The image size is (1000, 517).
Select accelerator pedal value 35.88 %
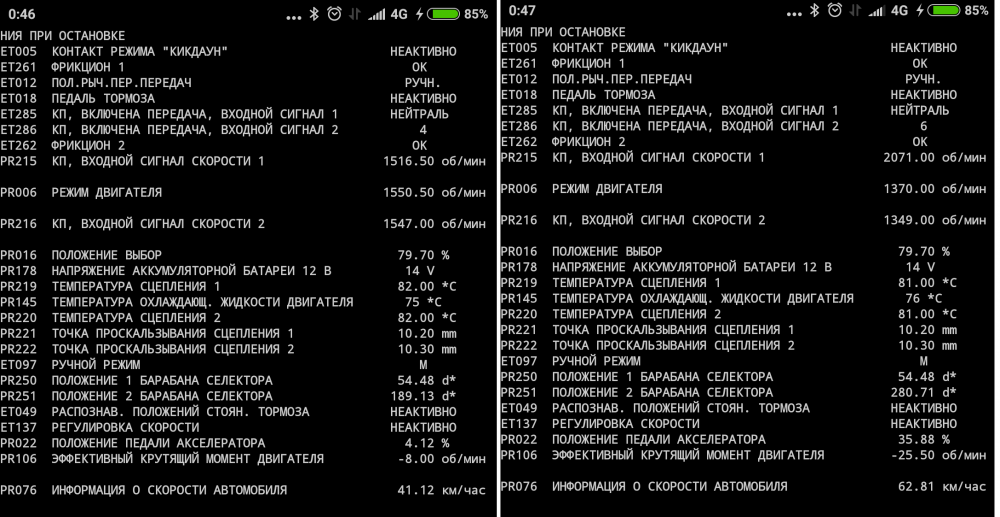(x=923, y=439)
